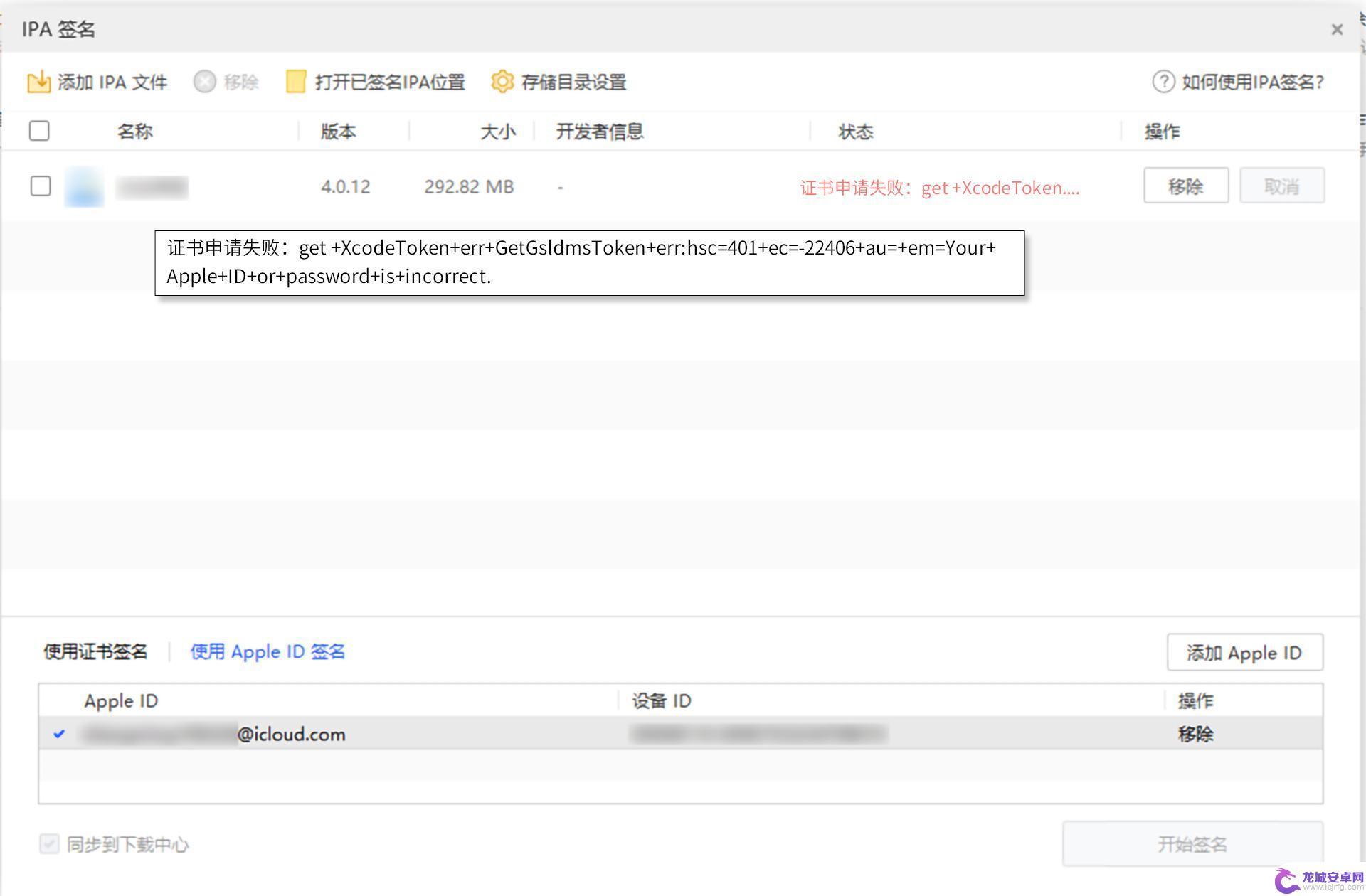Click the 4.0.12 version cell
This screenshot has height=896, width=1366.
click(345, 187)
